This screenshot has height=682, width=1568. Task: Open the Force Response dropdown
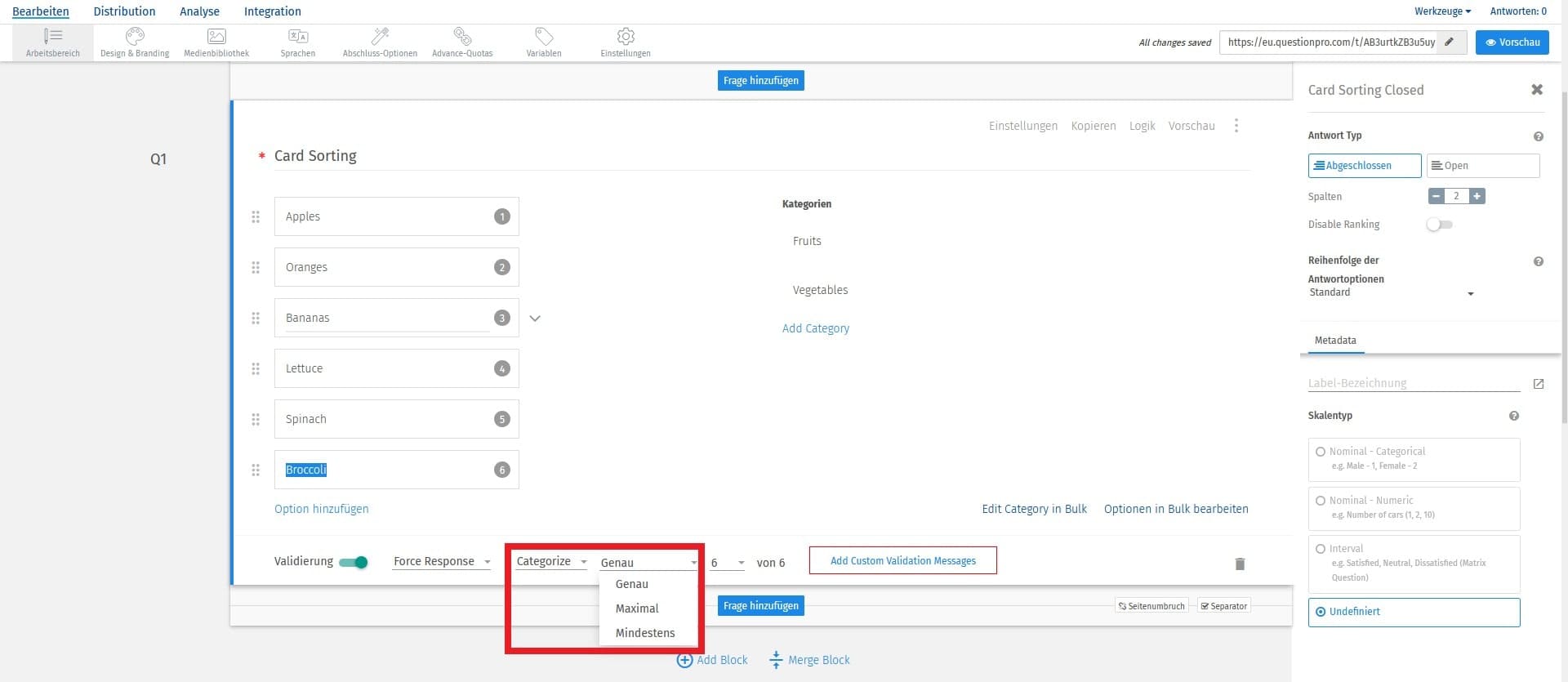pyautogui.click(x=442, y=561)
